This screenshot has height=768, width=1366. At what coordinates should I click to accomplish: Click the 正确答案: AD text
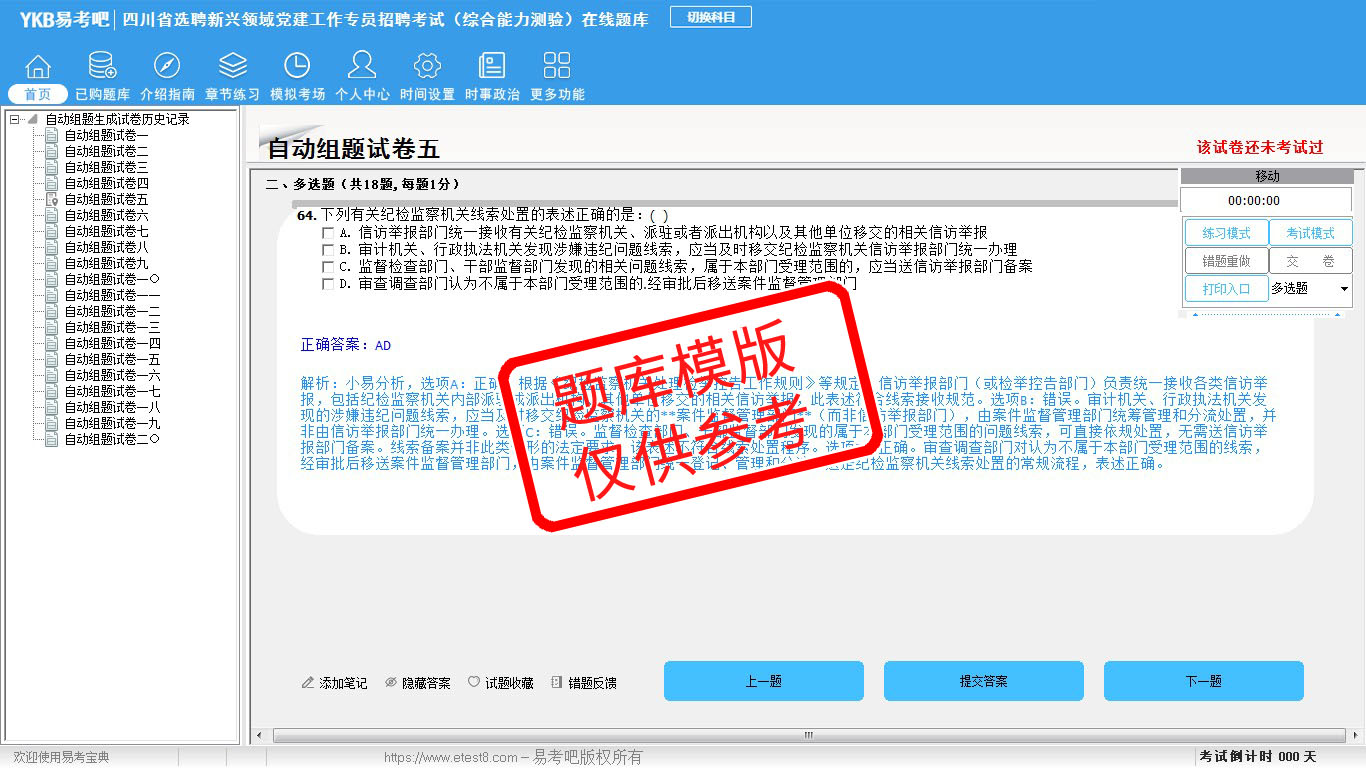[x=346, y=345]
